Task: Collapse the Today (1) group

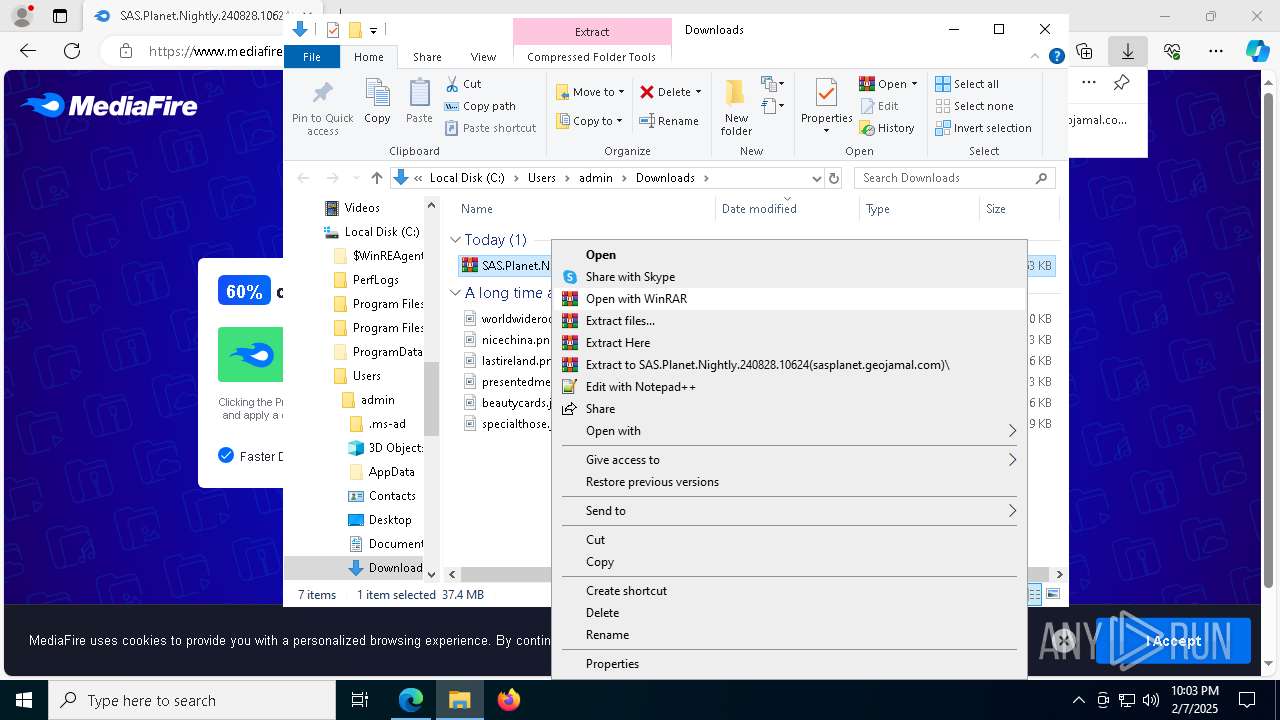Action: point(455,240)
